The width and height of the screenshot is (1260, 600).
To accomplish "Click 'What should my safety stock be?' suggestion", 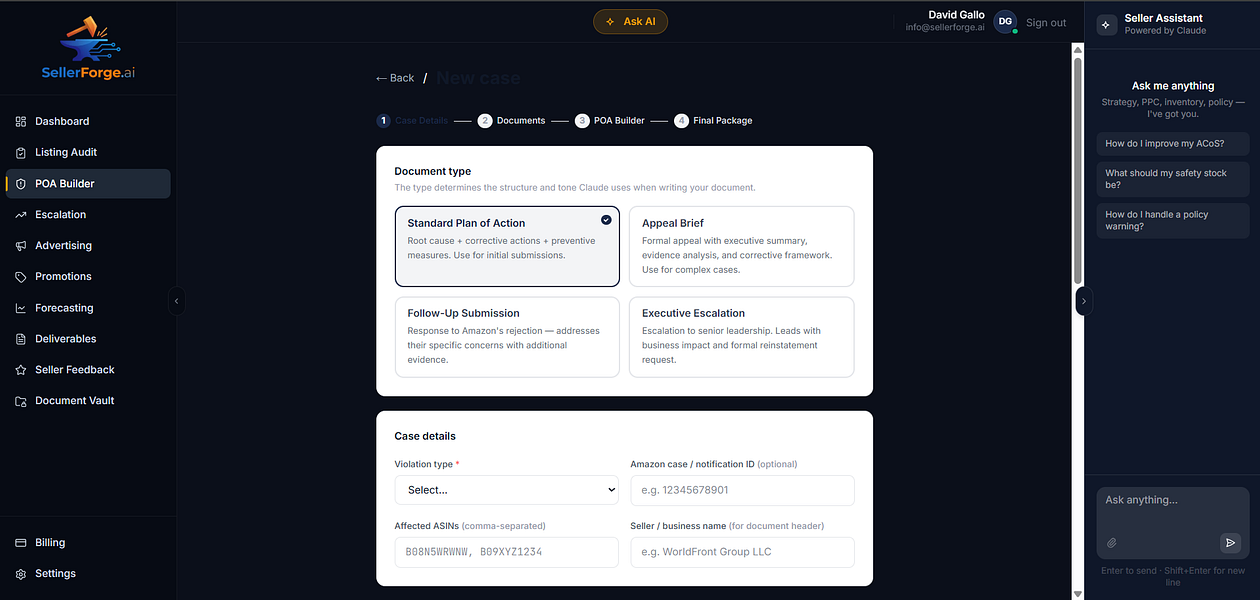I will [1173, 179].
